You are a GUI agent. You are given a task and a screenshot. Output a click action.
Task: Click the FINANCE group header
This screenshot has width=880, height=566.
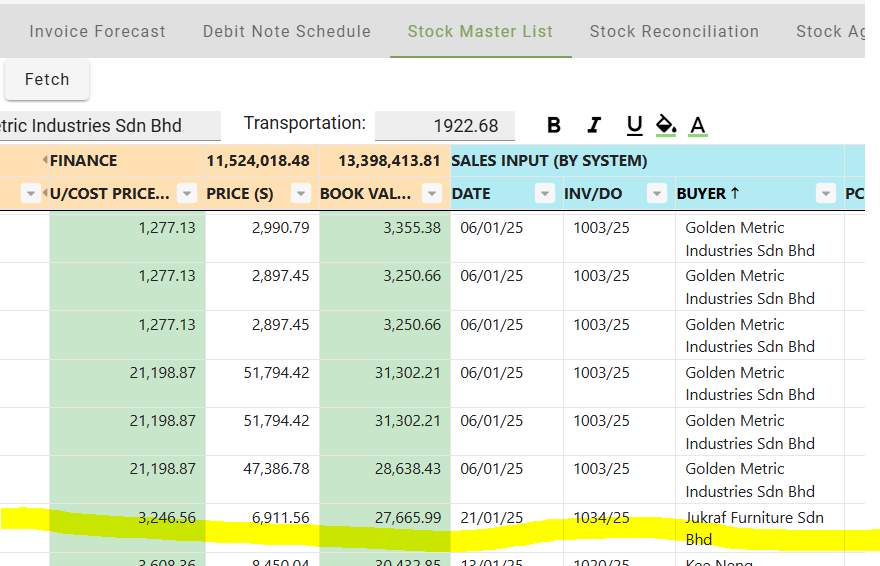point(84,161)
